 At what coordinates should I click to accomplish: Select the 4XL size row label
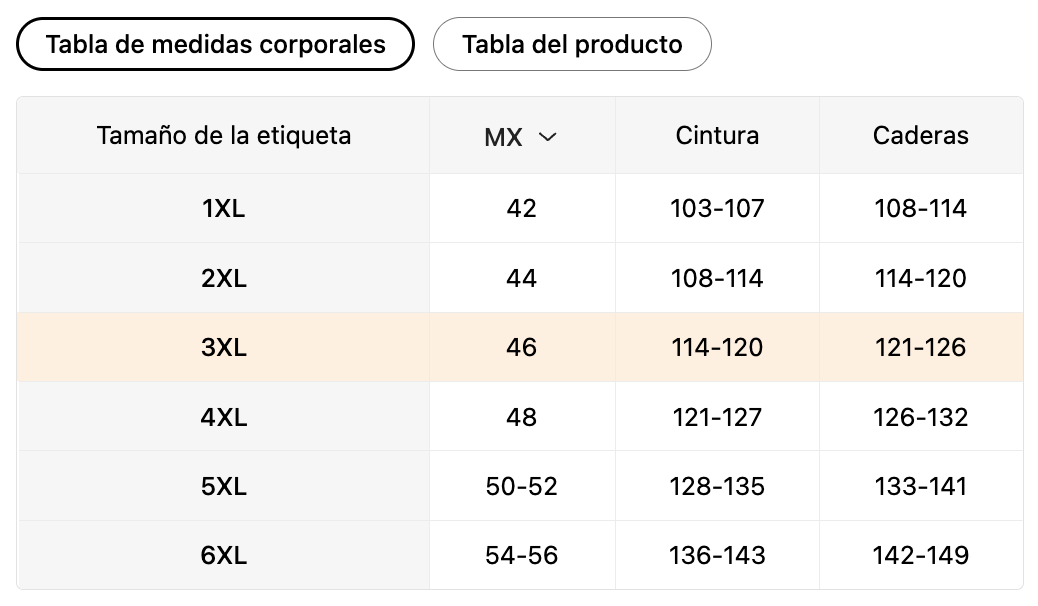pyautogui.click(x=224, y=417)
